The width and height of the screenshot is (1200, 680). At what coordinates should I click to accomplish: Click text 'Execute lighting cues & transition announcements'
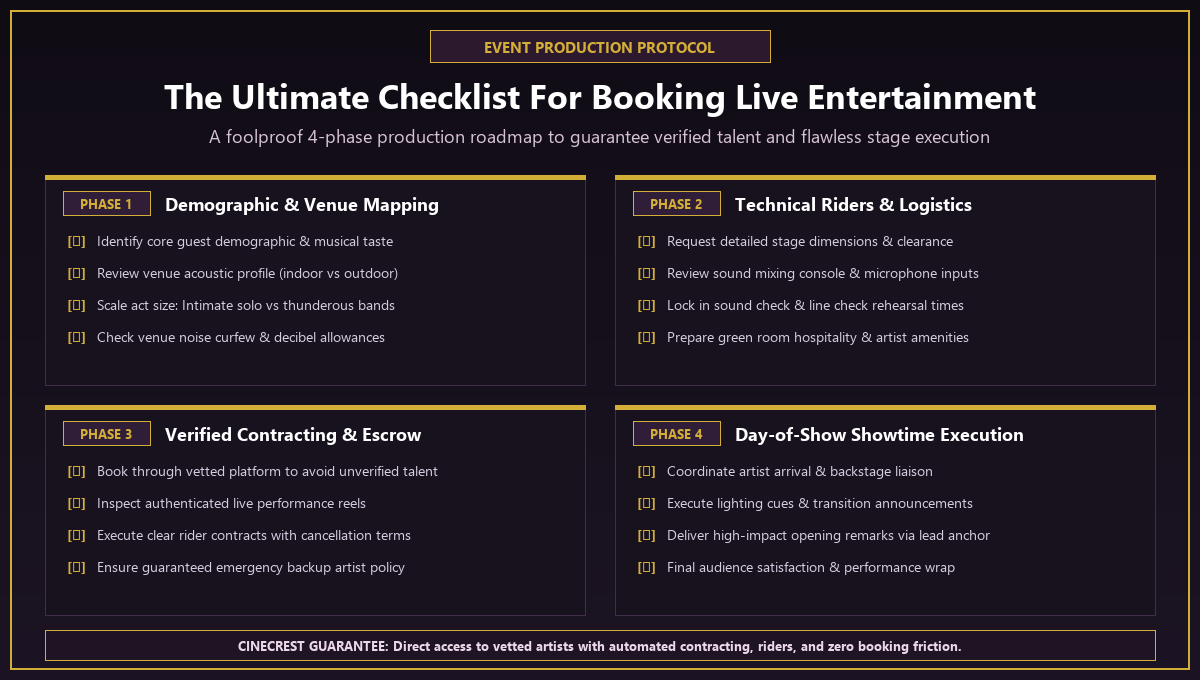click(820, 504)
